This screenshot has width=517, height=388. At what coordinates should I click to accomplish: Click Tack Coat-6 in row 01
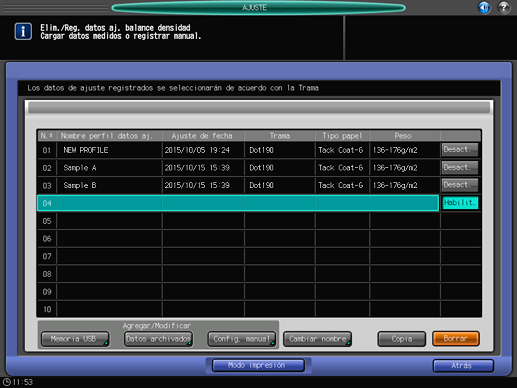(340, 150)
